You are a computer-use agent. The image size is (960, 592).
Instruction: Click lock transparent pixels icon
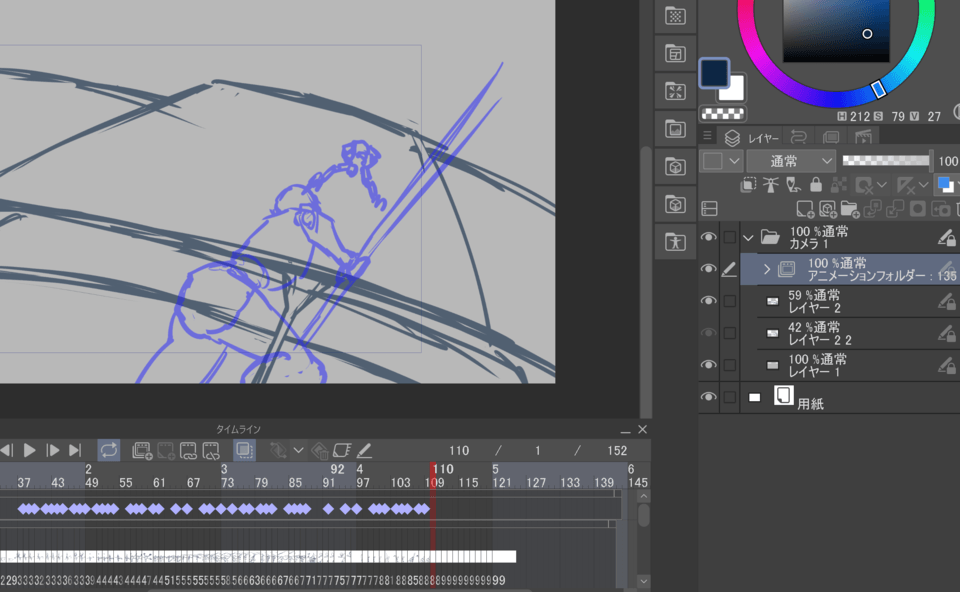839,185
